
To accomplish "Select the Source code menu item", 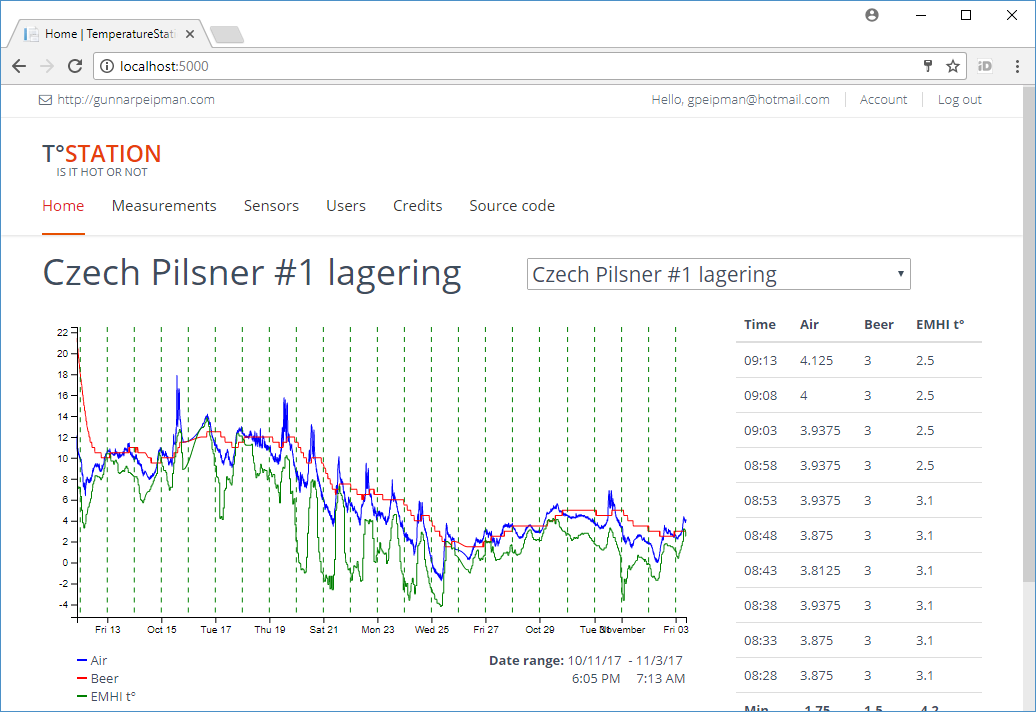I will (x=512, y=206).
